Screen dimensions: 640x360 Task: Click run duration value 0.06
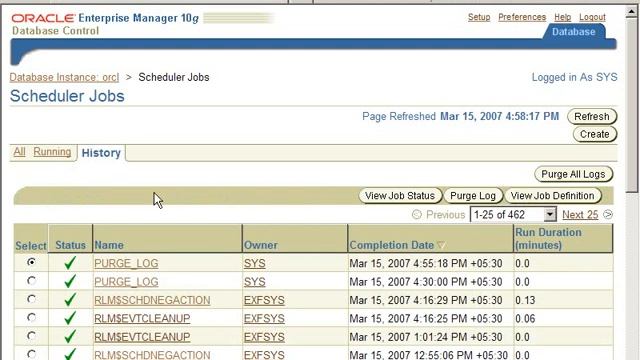[x=525, y=319]
